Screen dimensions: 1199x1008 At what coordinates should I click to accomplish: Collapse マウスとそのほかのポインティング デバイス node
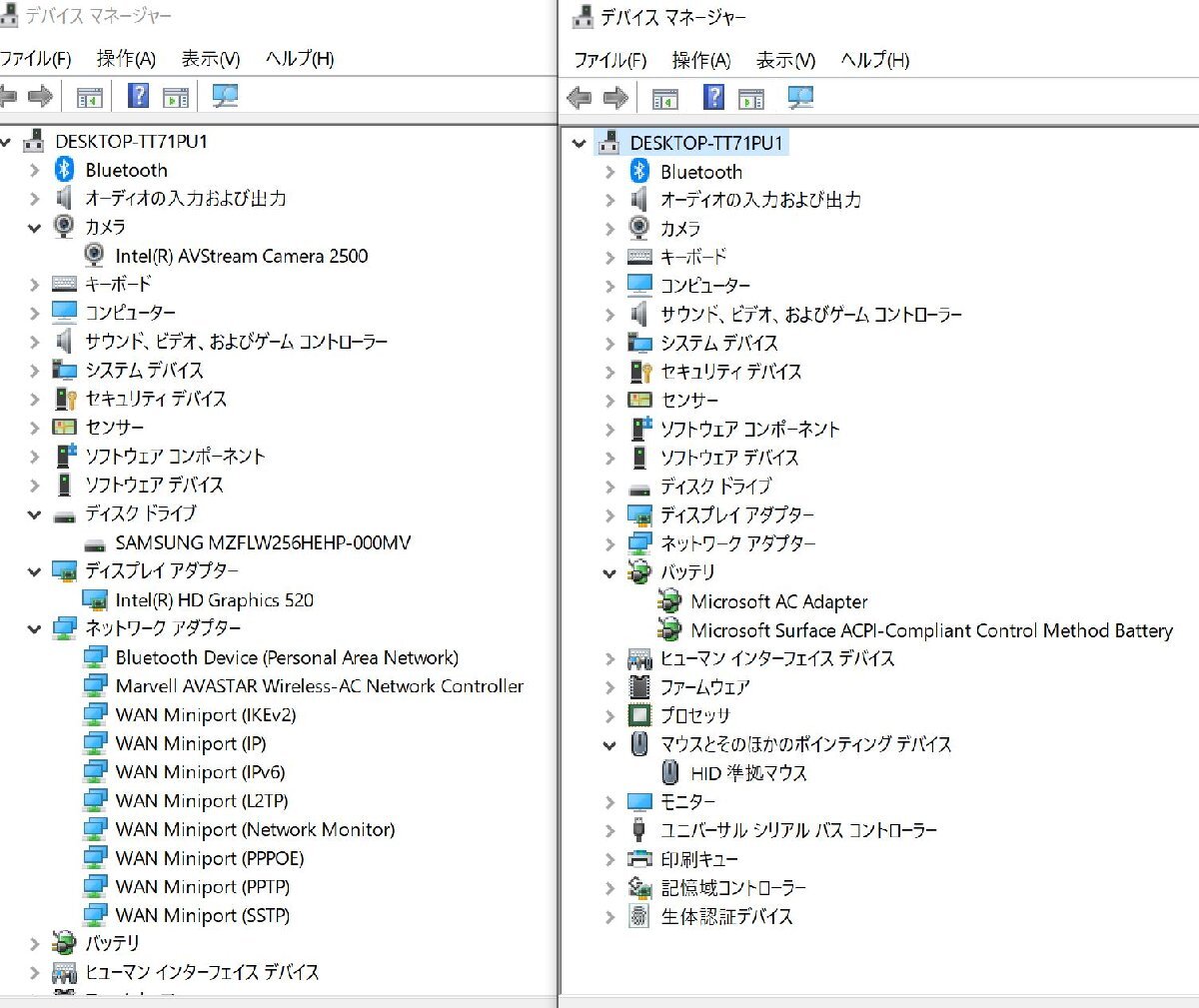point(609,745)
